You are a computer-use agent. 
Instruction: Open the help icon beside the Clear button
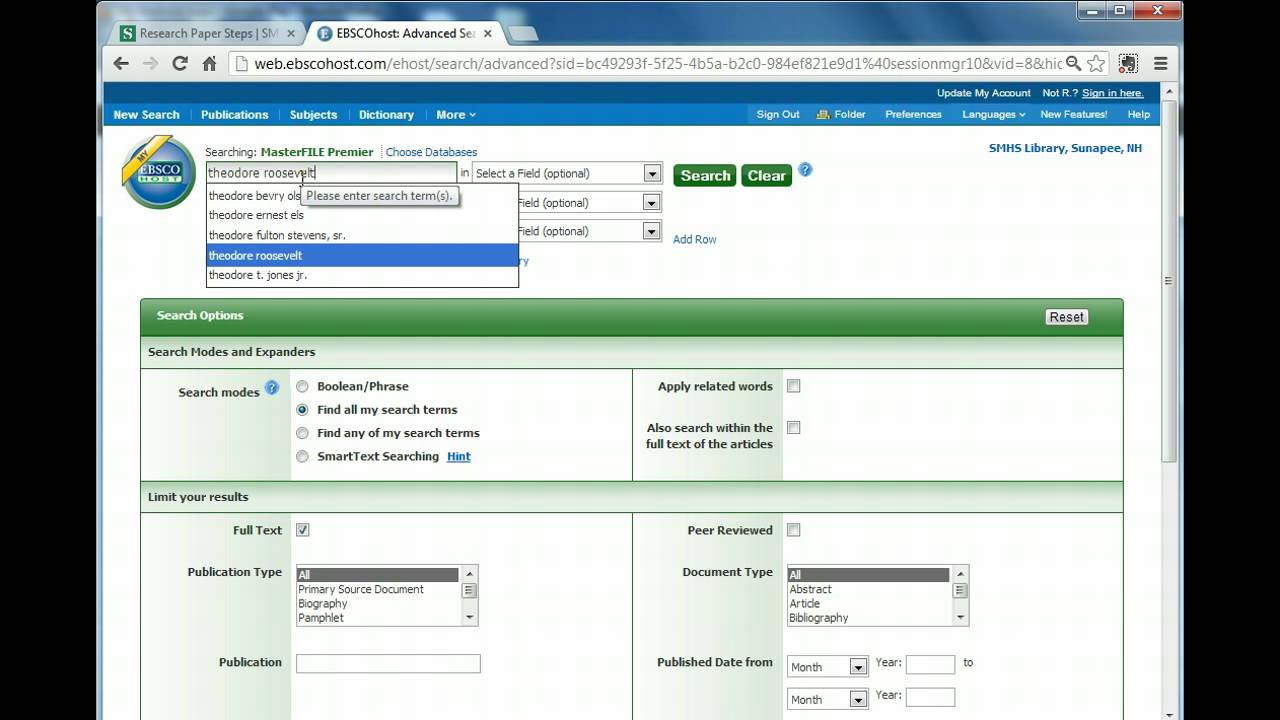coord(805,170)
